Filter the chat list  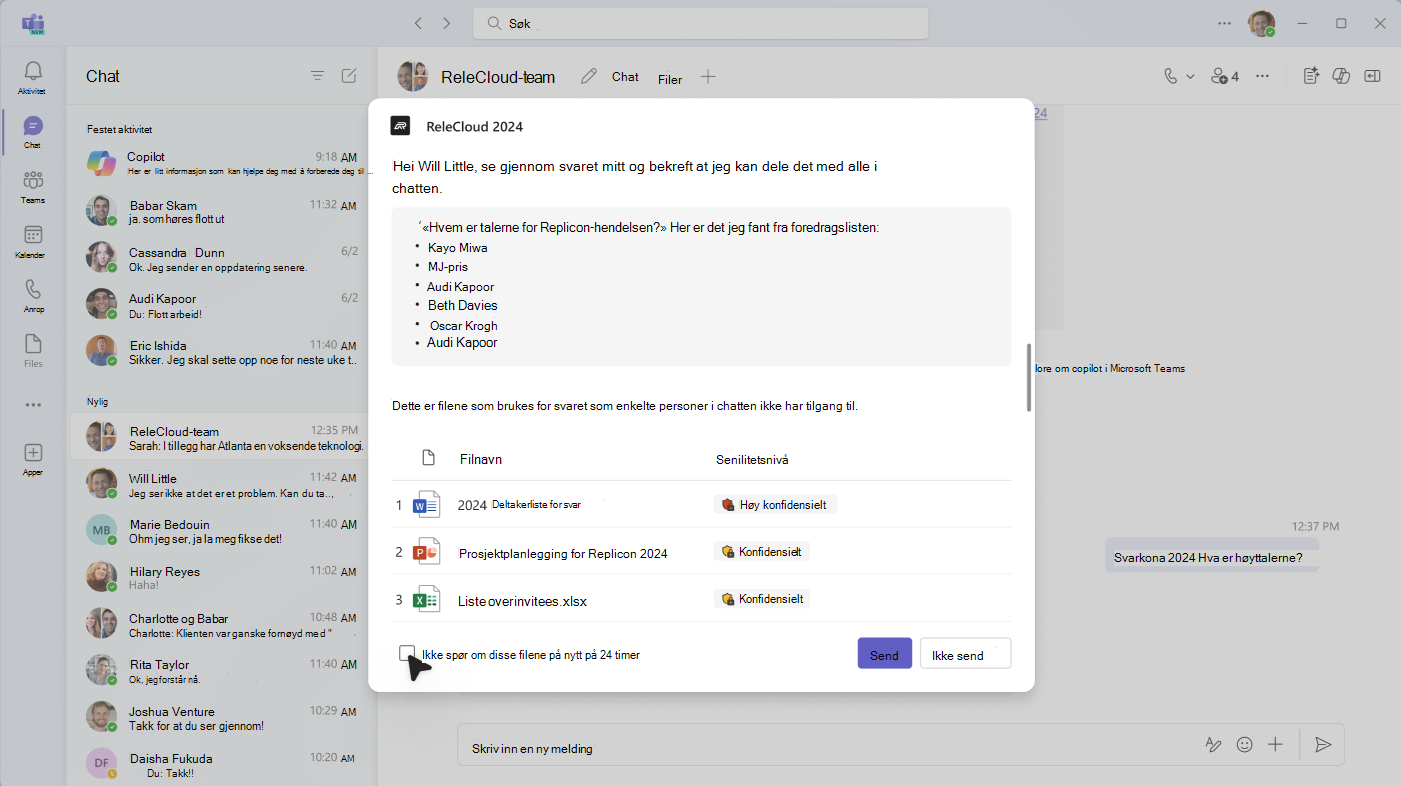tap(317, 76)
